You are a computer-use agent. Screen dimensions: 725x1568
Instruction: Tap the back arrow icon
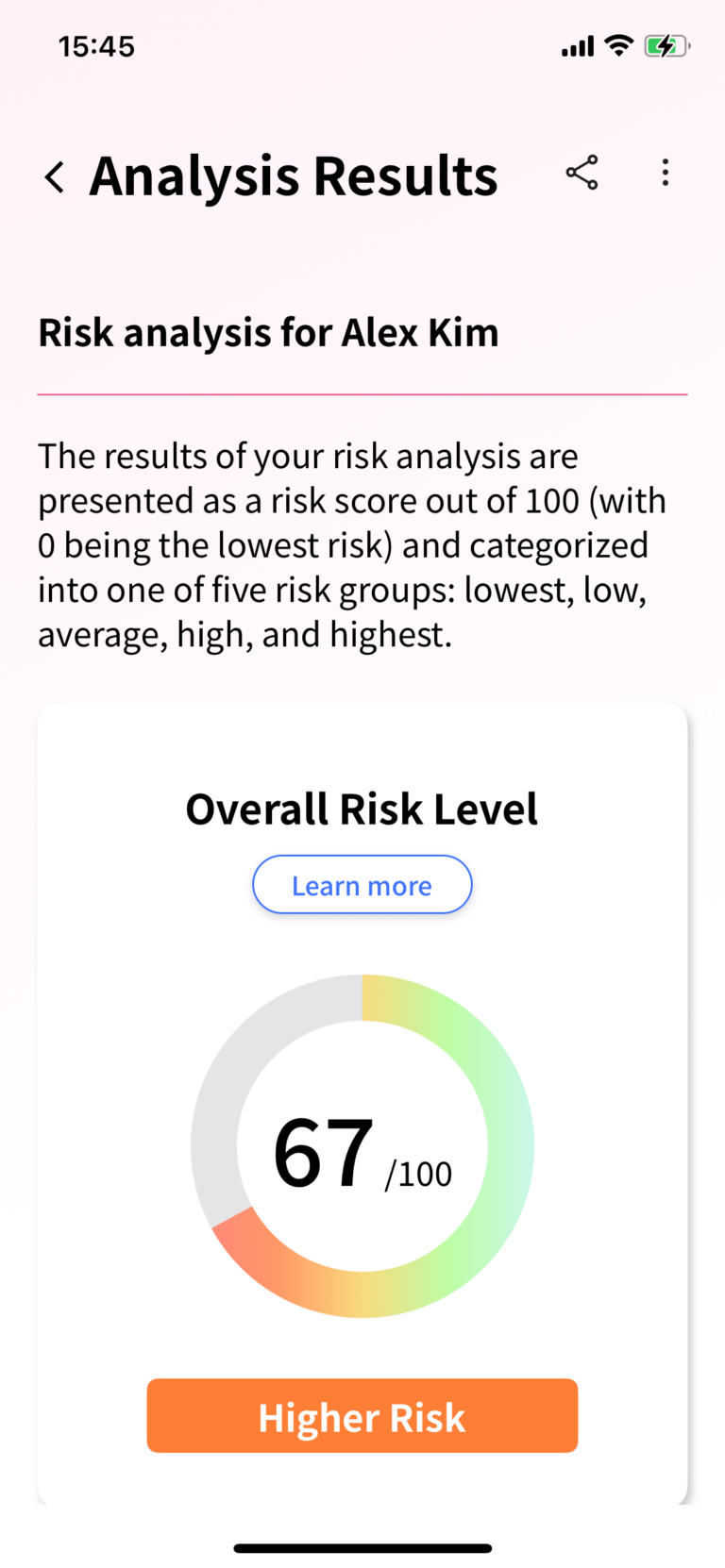click(56, 176)
